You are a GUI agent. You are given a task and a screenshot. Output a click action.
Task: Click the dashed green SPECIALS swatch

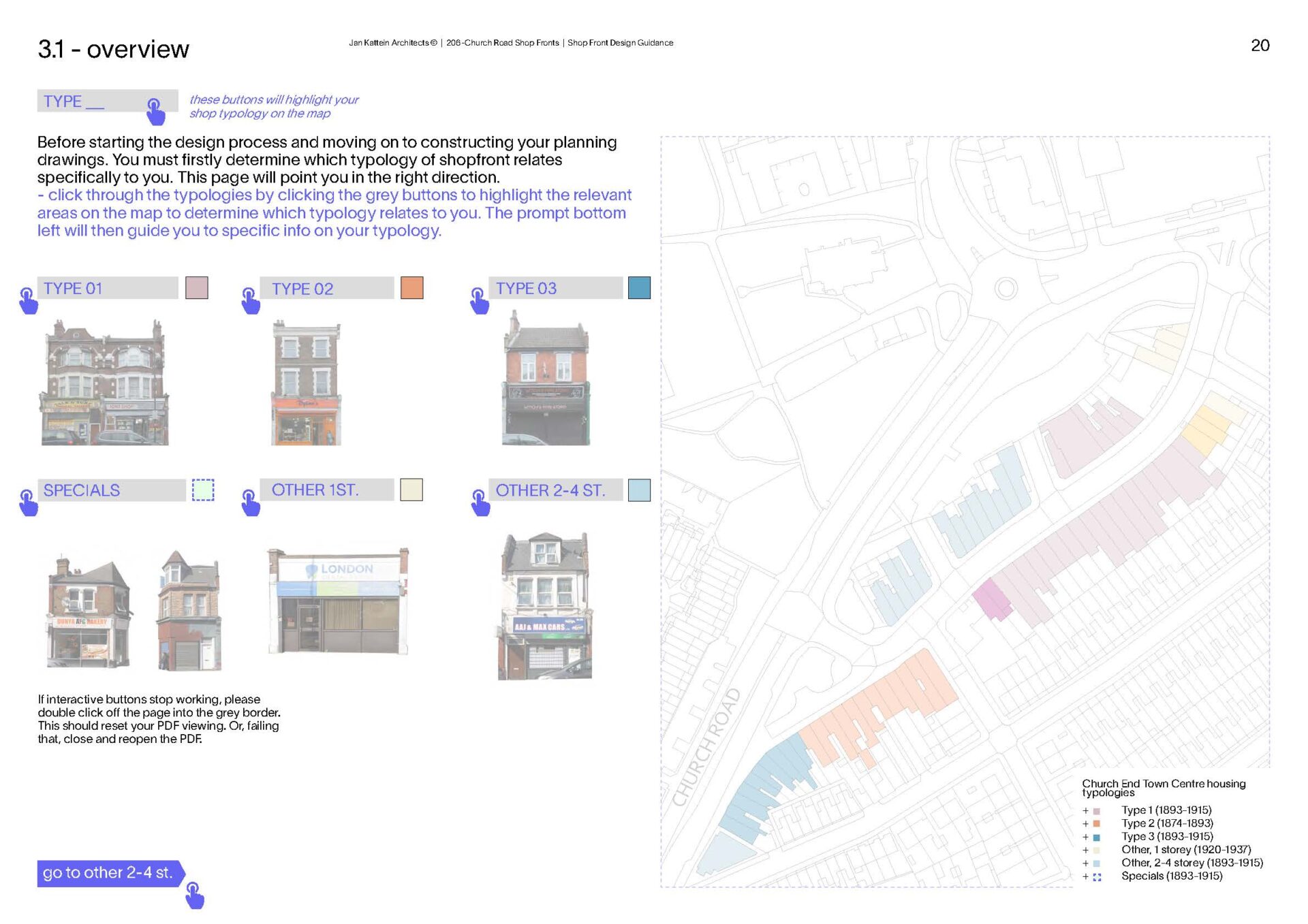(202, 490)
